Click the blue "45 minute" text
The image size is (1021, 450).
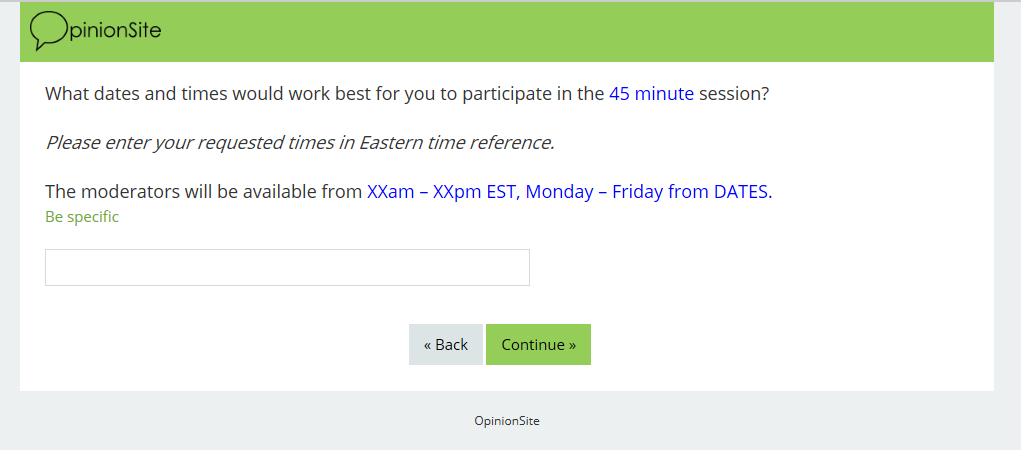point(651,95)
